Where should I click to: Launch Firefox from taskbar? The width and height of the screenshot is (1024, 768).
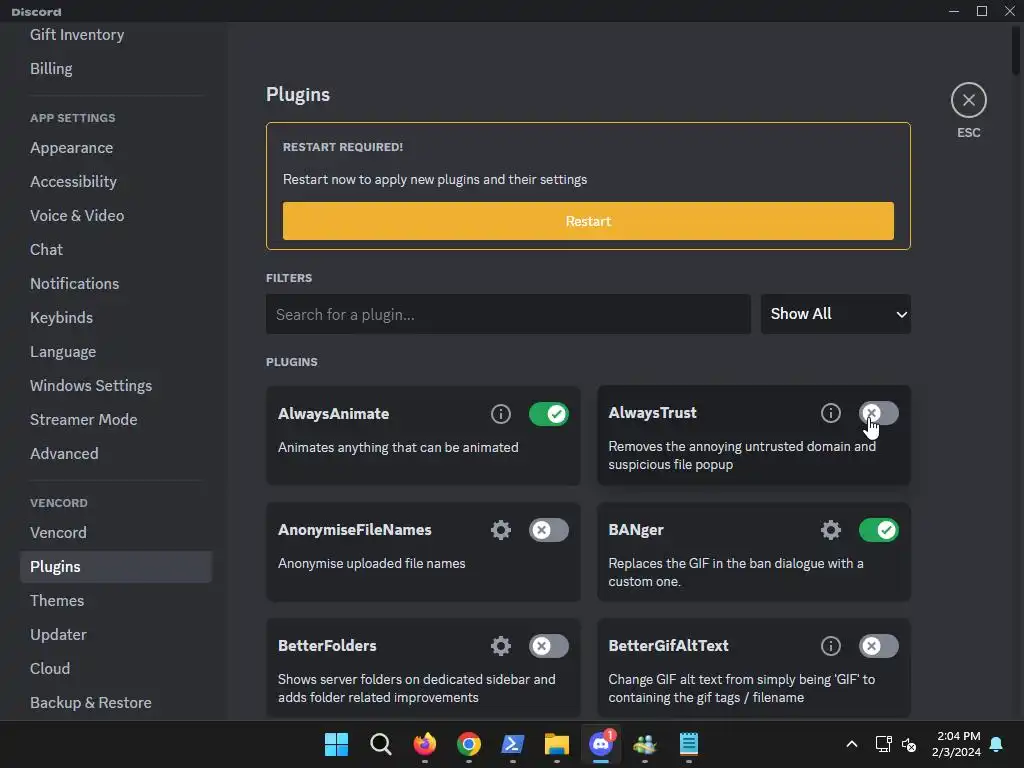[x=424, y=744]
